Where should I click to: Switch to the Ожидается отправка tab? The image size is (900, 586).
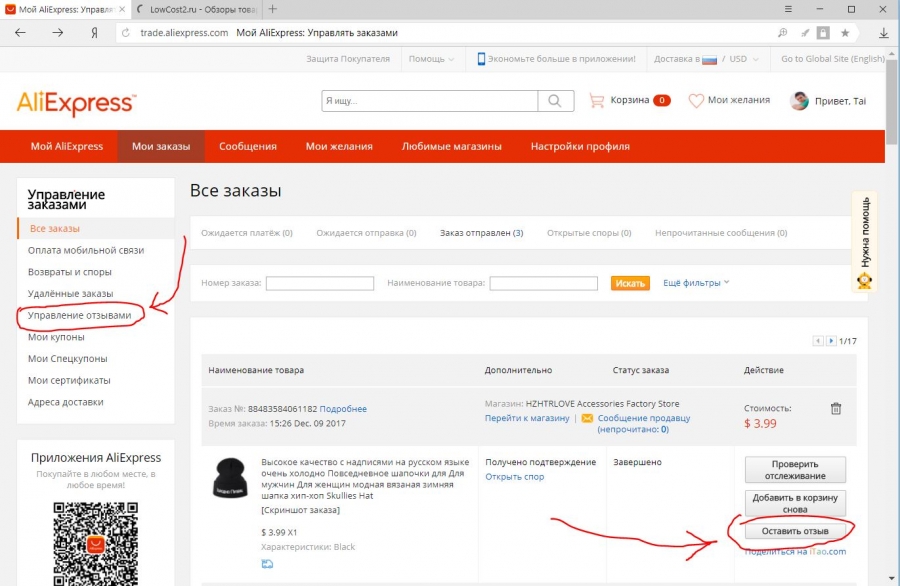pyautogui.click(x=366, y=233)
